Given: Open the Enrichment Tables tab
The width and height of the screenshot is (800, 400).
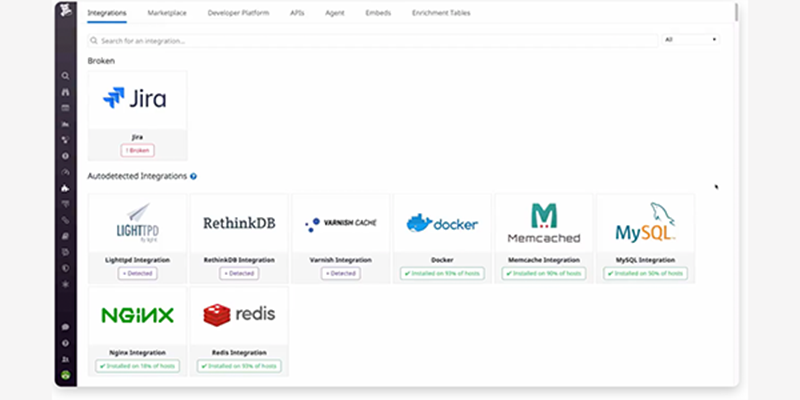Looking at the screenshot, I should coord(441,13).
